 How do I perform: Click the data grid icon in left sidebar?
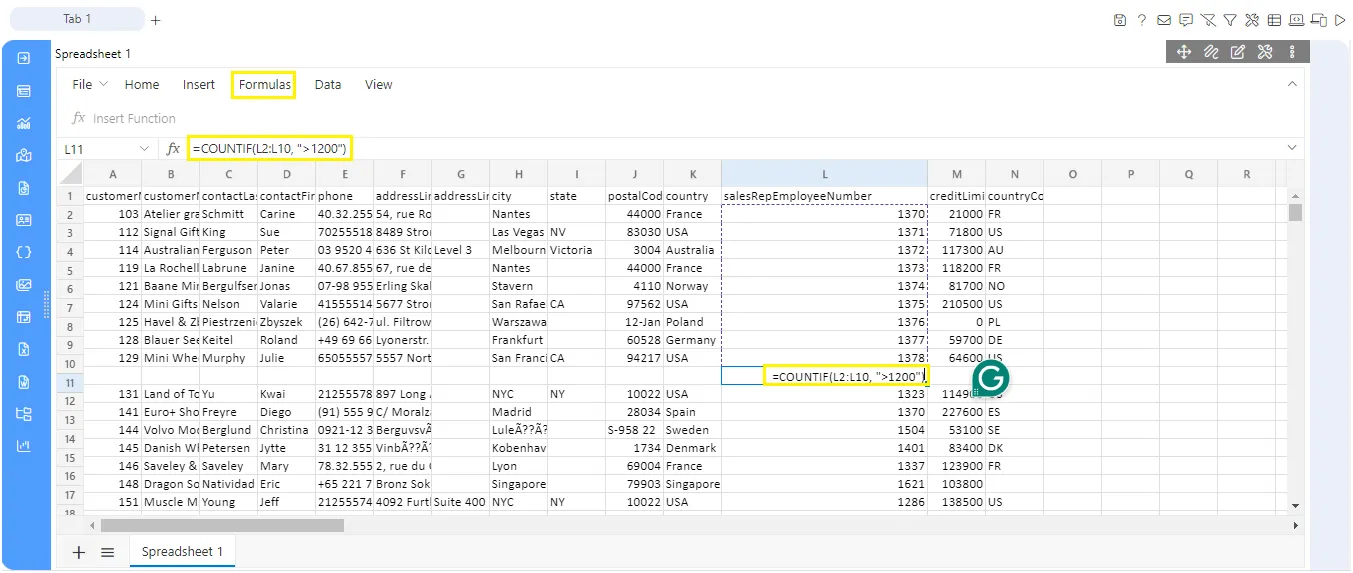[24, 91]
